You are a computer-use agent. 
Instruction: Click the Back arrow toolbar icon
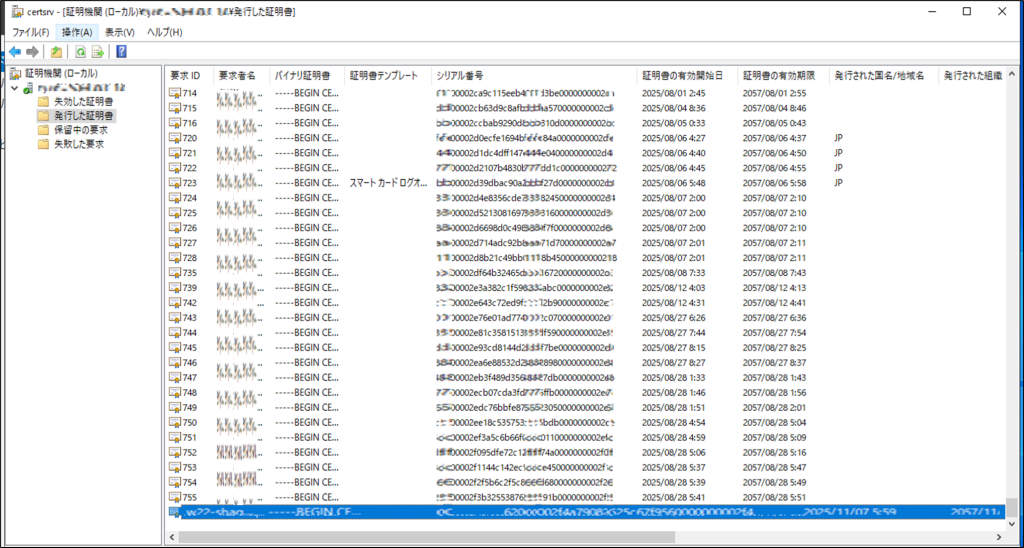pyautogui.click(x=15, y=51)
